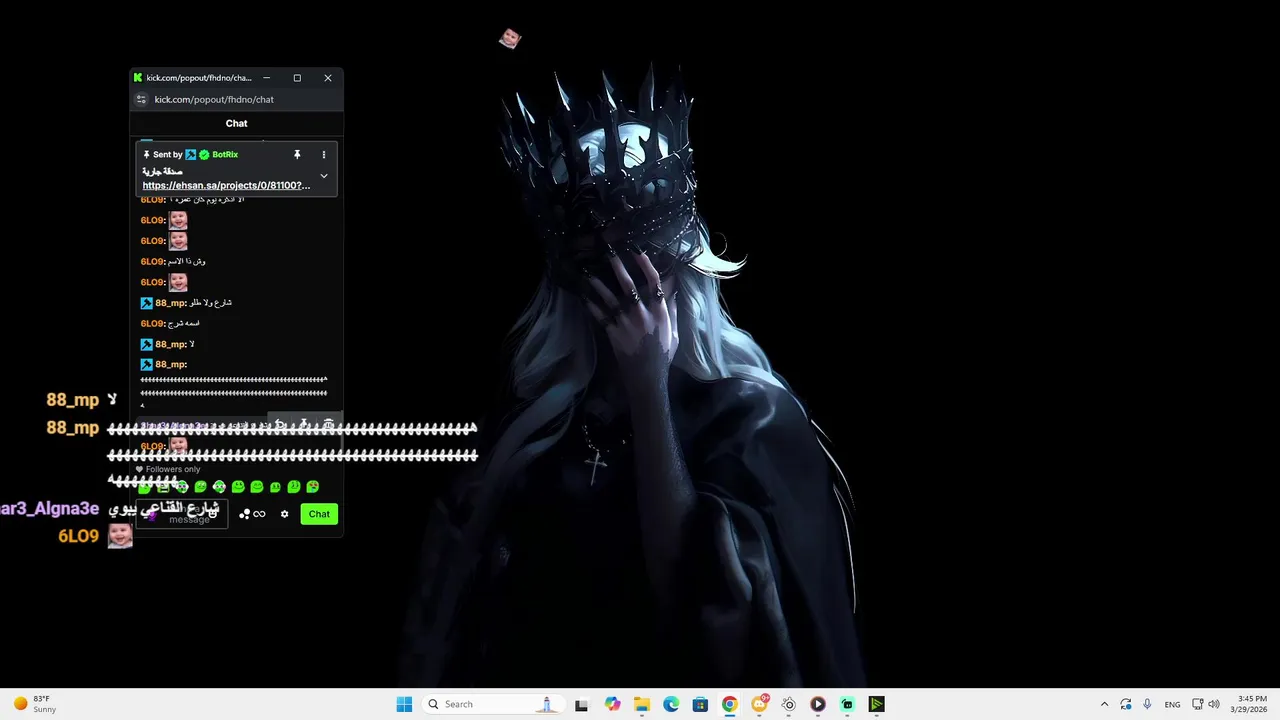
Task: Open the mint green robot-face taskbar app
Action: [x=847, y=704]
